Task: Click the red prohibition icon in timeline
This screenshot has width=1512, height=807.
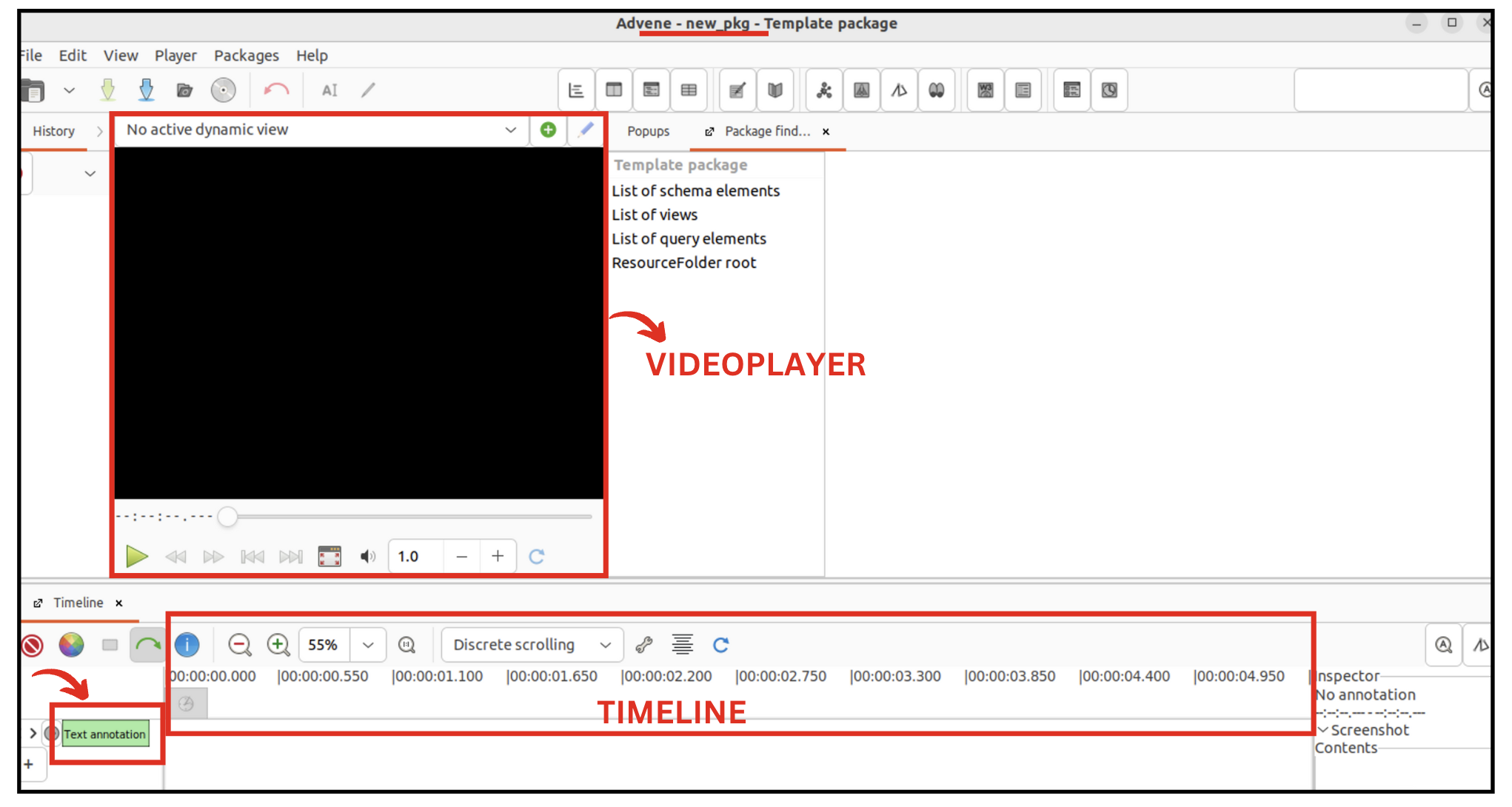Action: tap(32, 645)
